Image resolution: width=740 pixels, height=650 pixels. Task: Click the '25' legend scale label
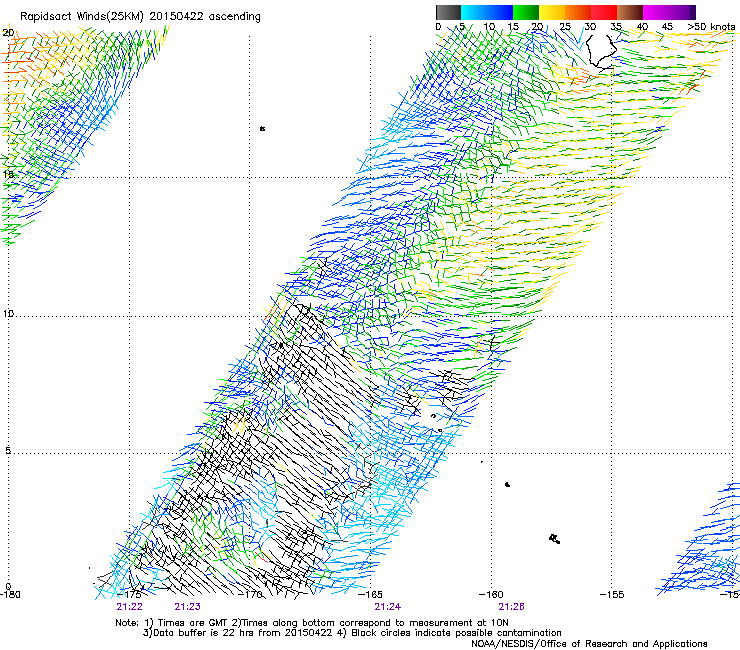pos(565,27)
